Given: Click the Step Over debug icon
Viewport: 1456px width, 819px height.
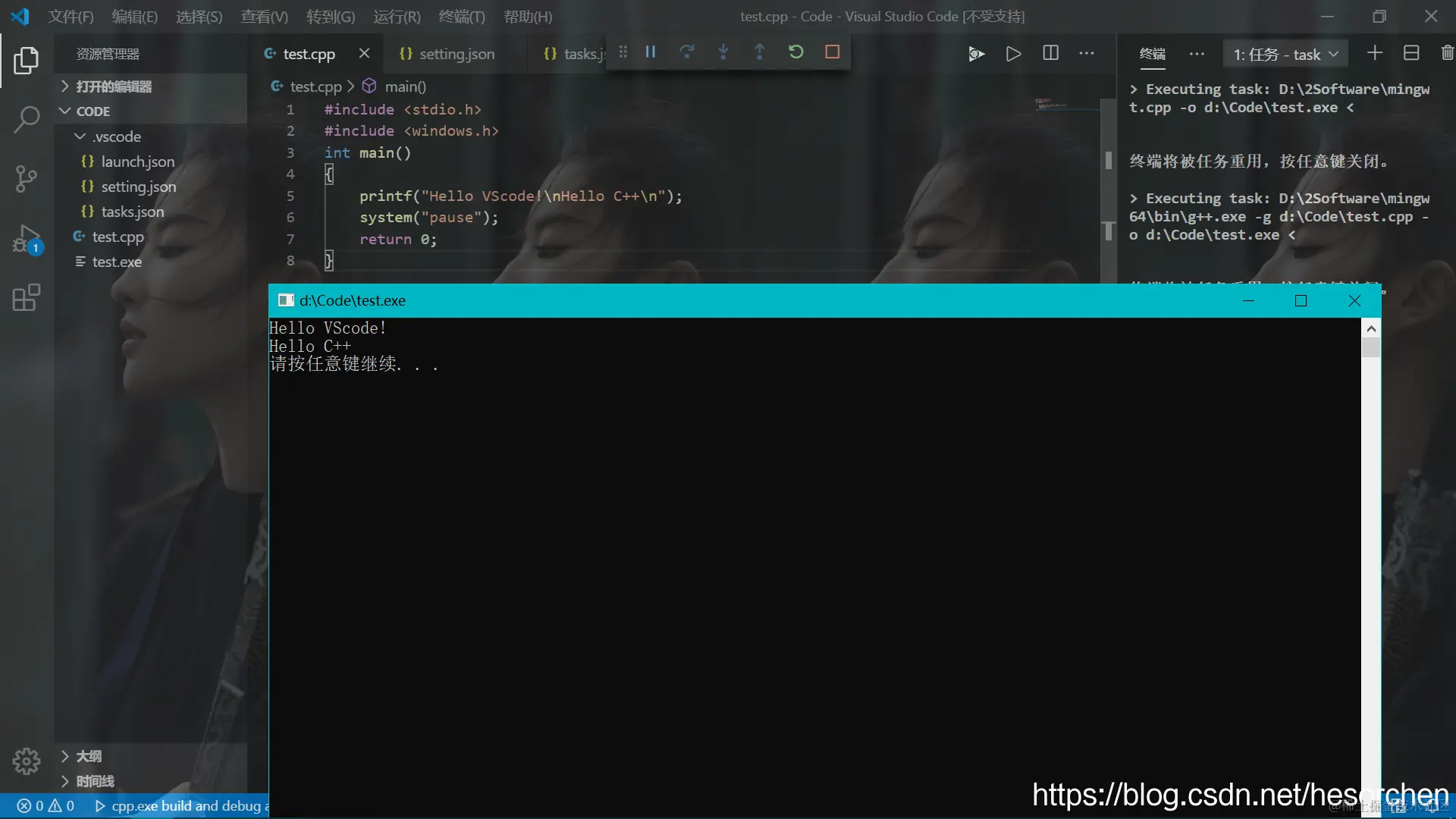Looking at the screenshot, I should tap(686, 52).
